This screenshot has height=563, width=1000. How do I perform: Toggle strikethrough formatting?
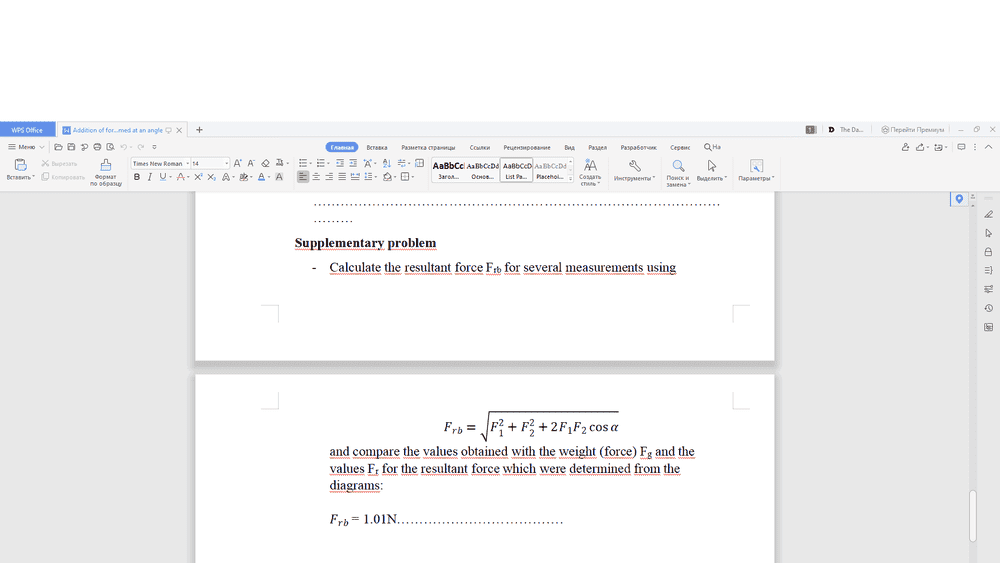(x=180, y=177)
